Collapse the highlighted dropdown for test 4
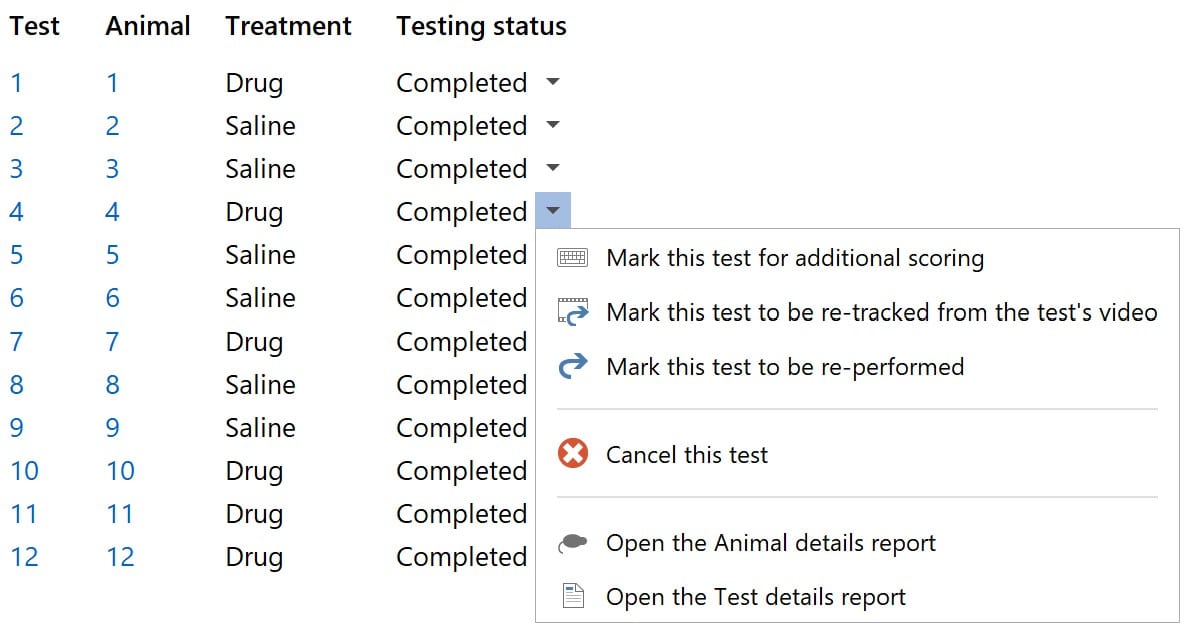Image resolution: width=1188 pixels, height=638 pixels. pos(553,211)
